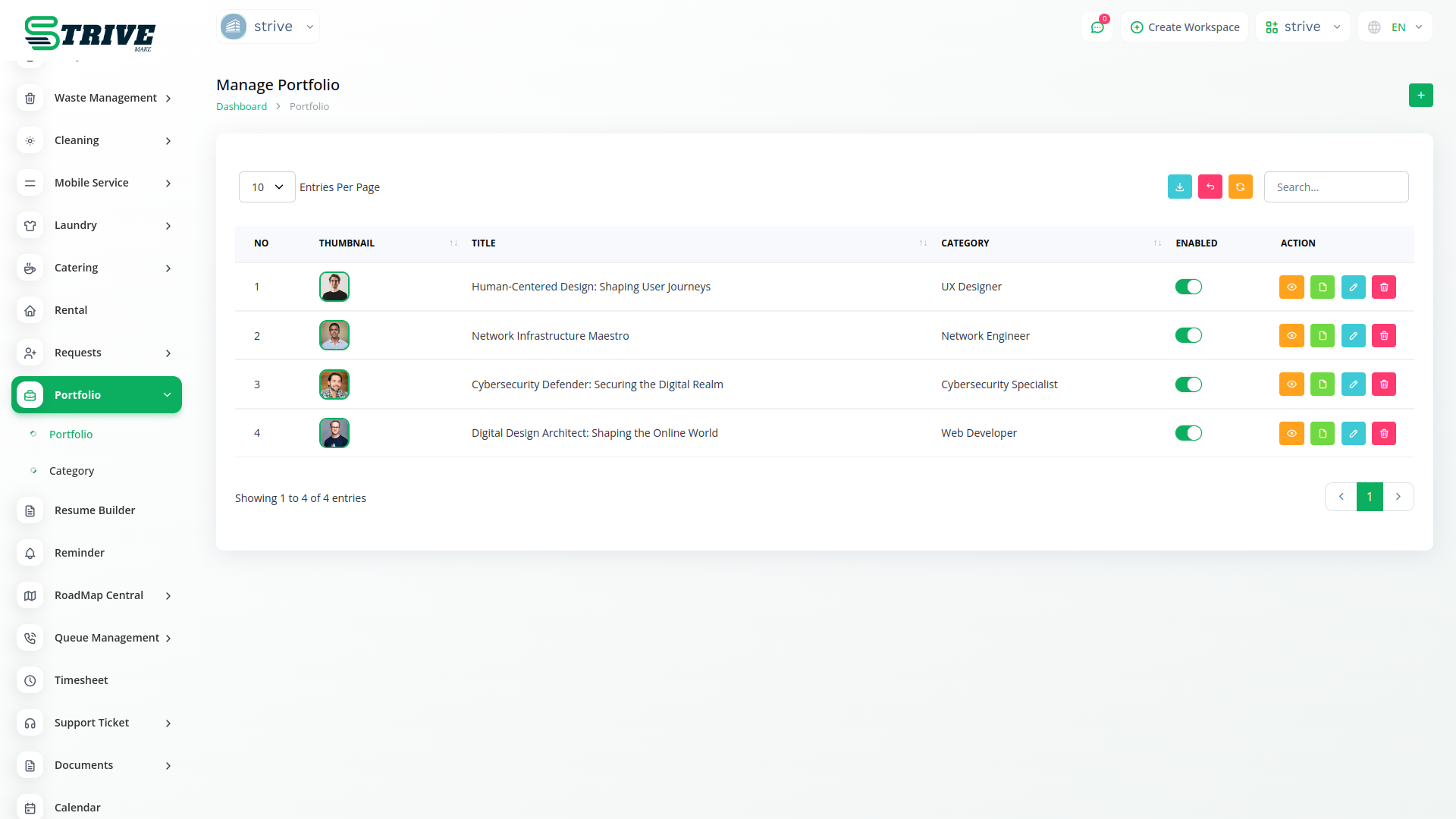This screenshot has width=1456, height=819.
Task: Open Resume Builder in sidebar
Action: [x=95, y=510]
